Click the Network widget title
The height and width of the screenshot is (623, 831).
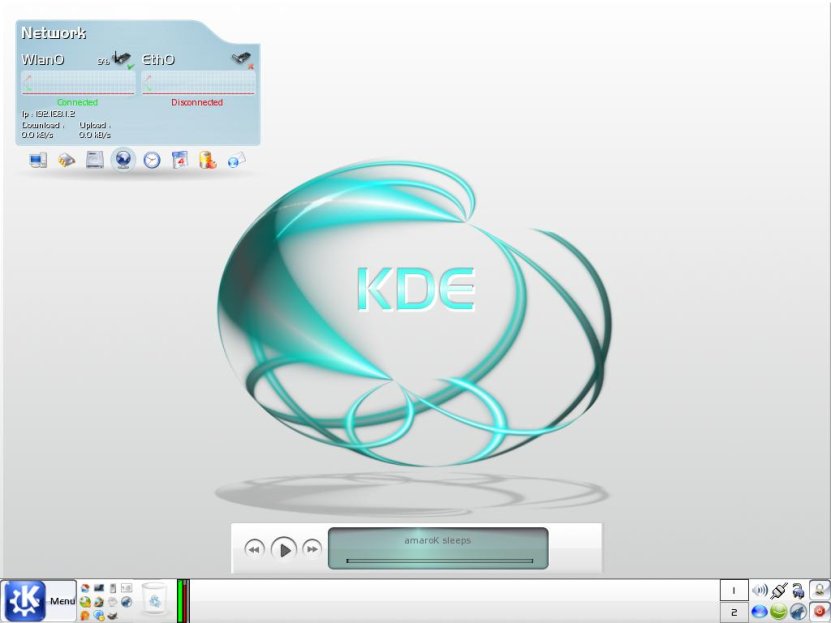54,33
